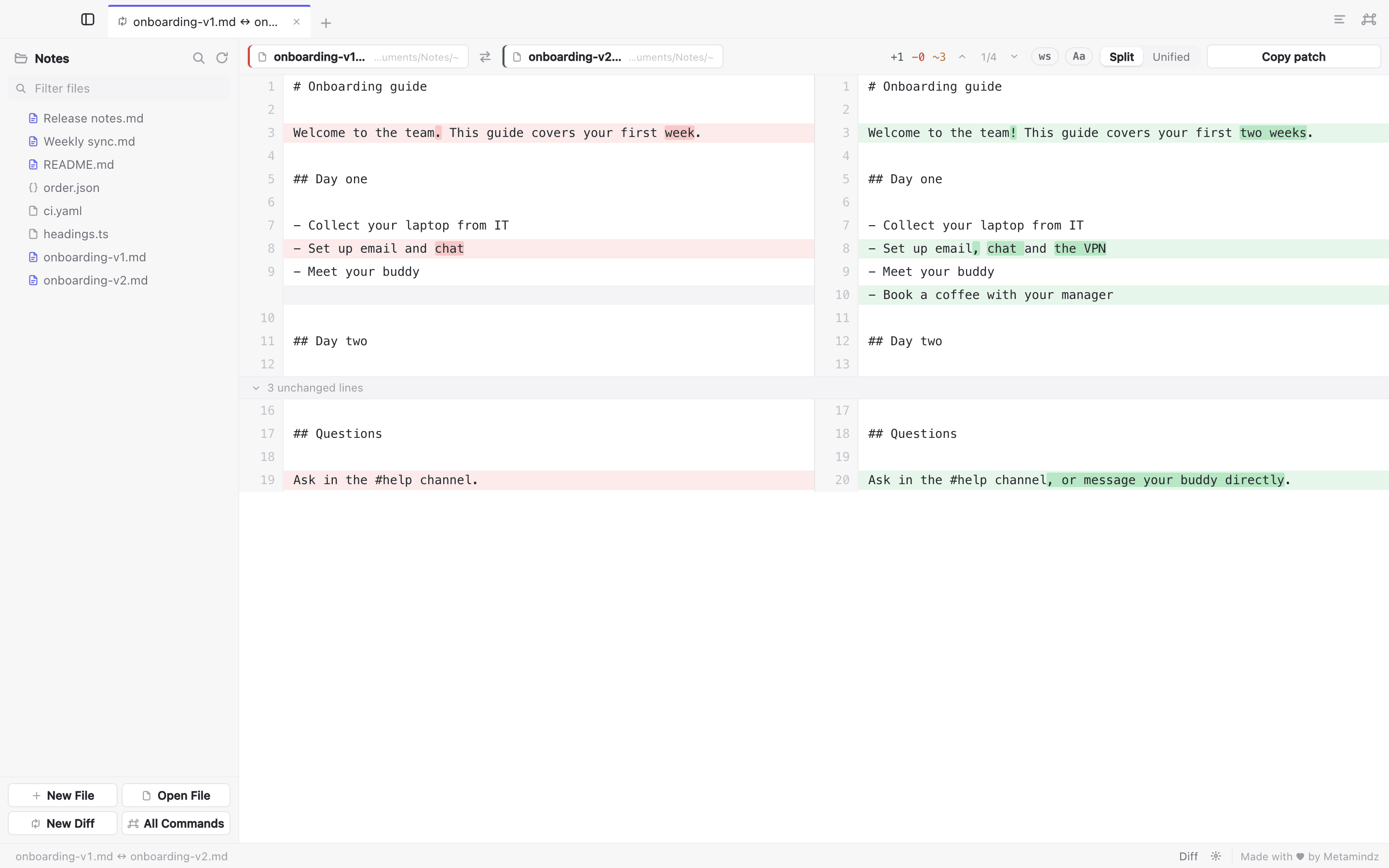Screen dimensions: 1389x868
Task: Choose left file onboarding-v1 selector
Action: (x=358, y=57)
